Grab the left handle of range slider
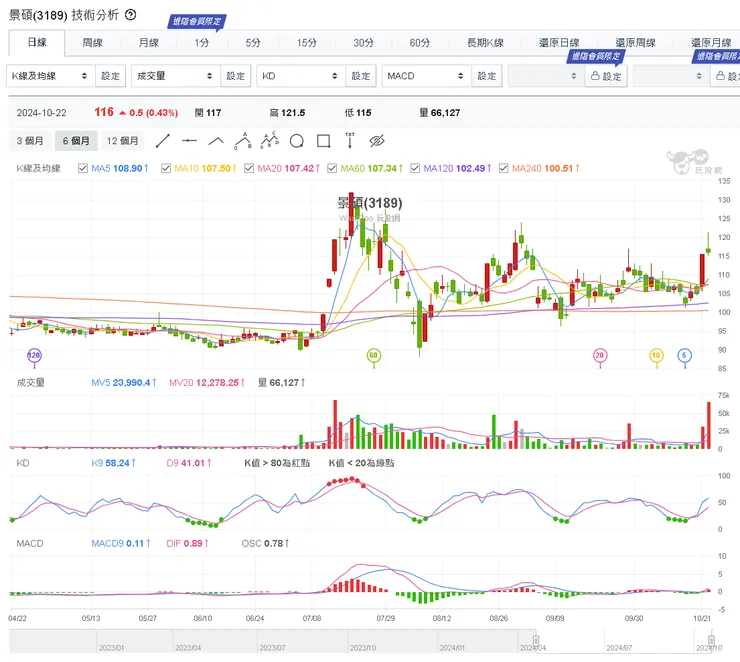 tap(536, 641)
